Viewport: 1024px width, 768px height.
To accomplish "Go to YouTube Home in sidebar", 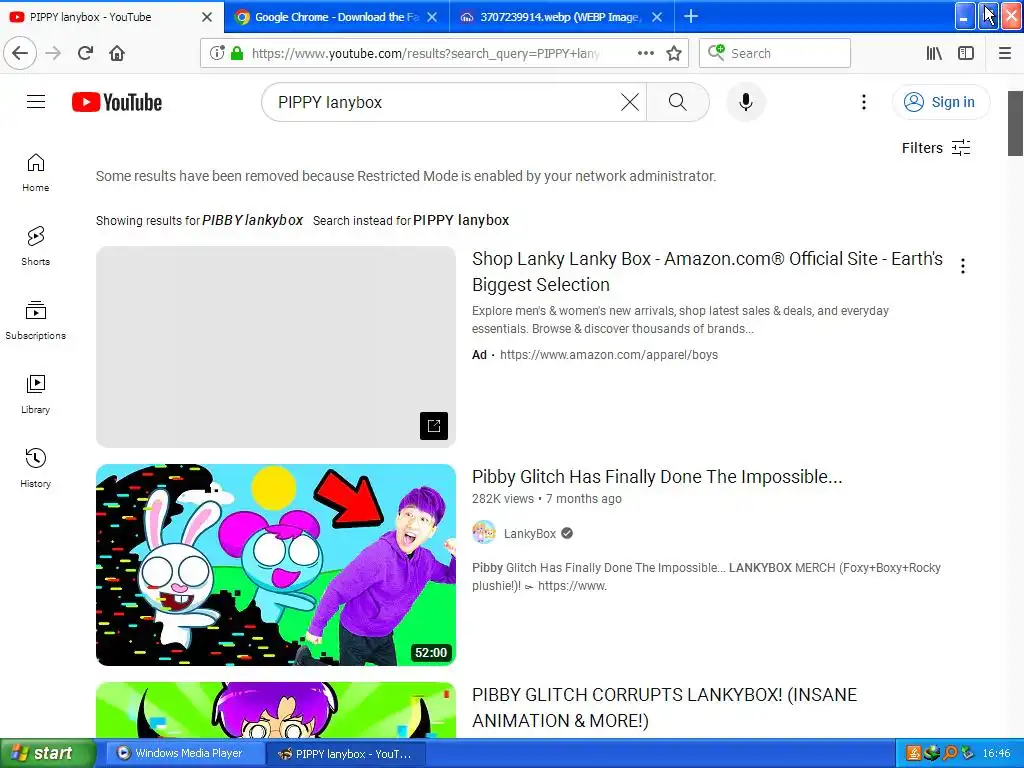I will click(x=36, y=172).
